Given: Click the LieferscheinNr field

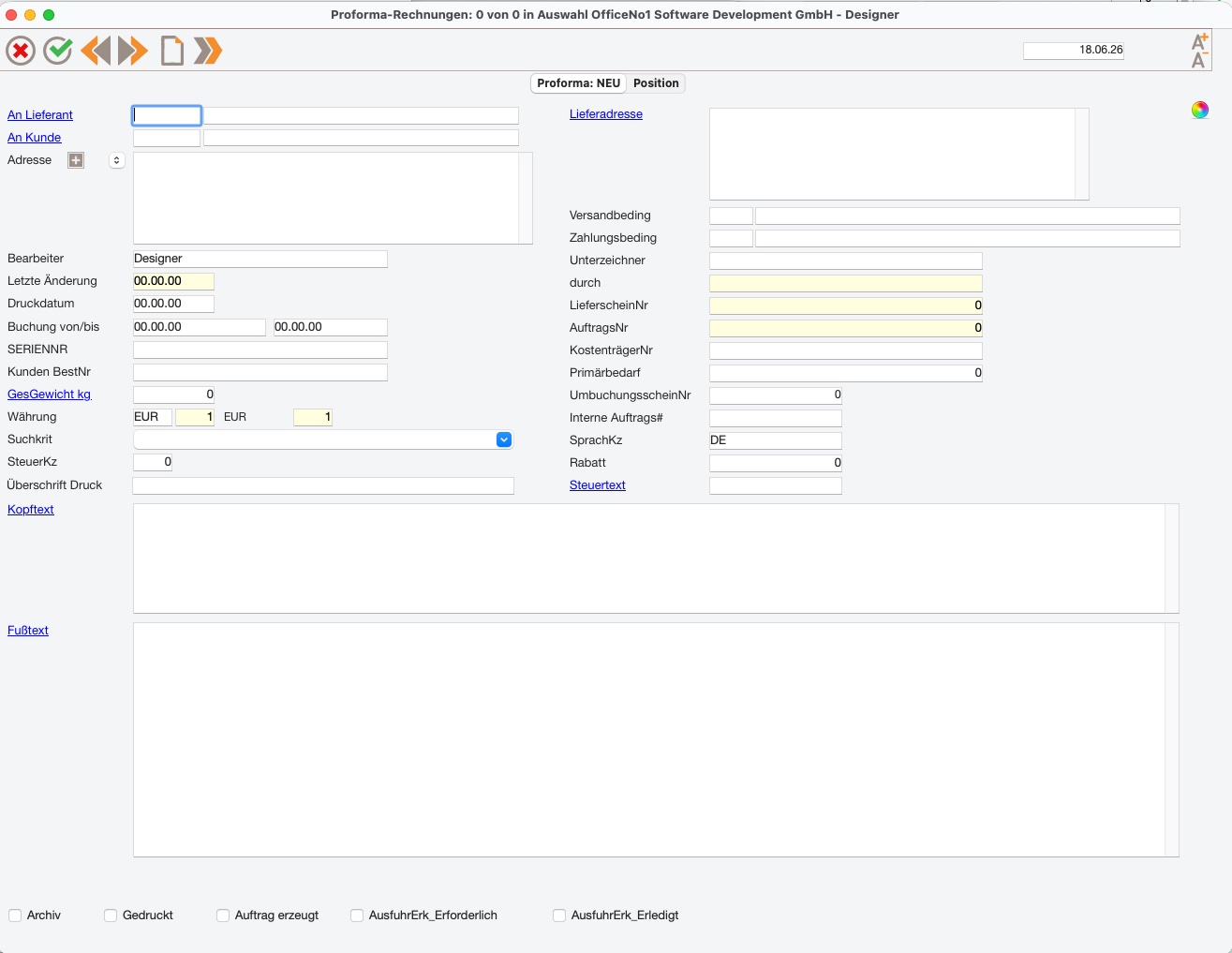Looking at the screenshot, I should (x=846, y=305).
